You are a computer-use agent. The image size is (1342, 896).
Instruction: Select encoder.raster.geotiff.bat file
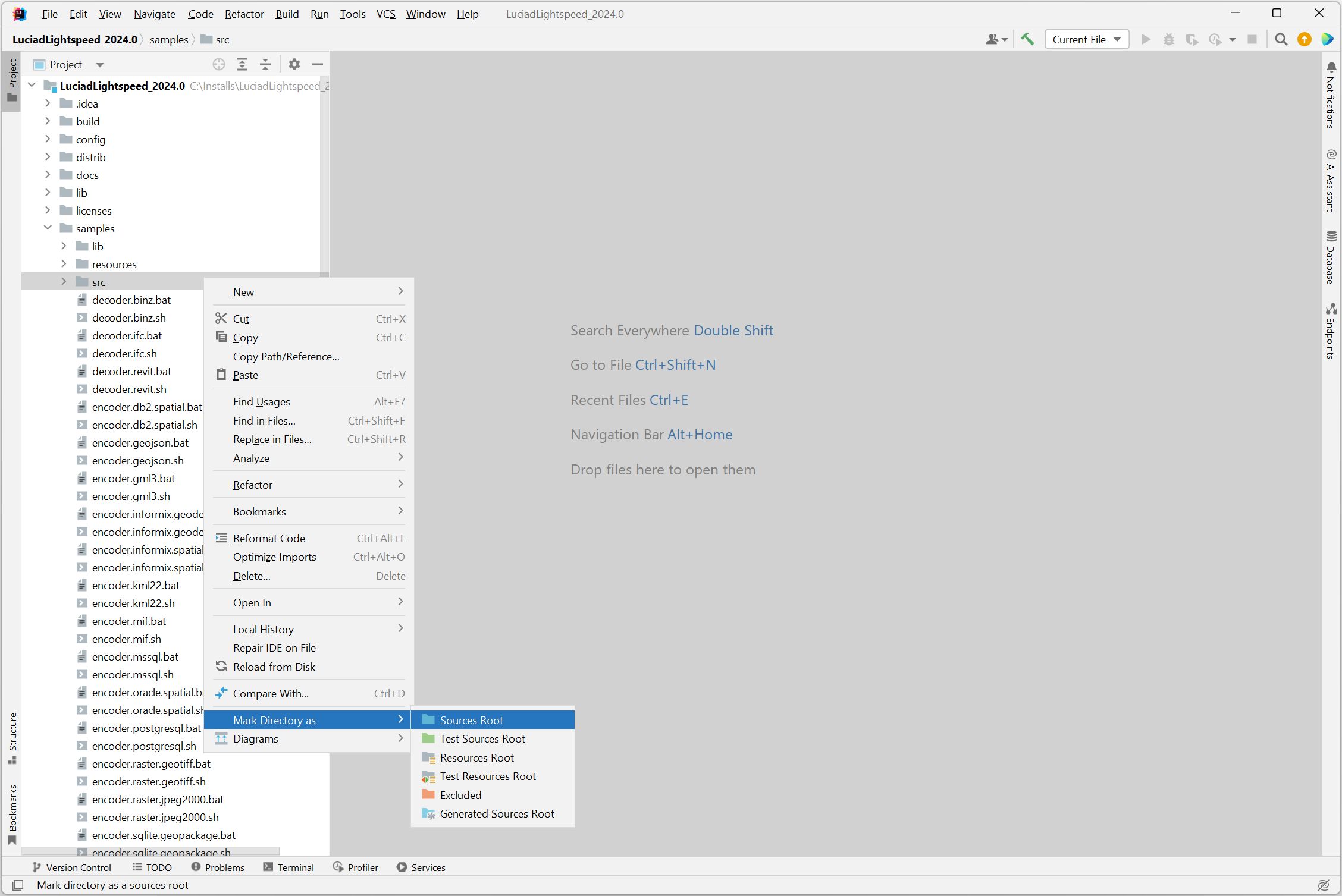pyautogui.click(x=151, y=763)
